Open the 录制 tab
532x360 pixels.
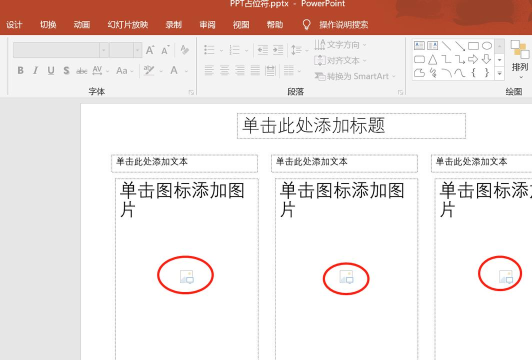coord(174,25)
